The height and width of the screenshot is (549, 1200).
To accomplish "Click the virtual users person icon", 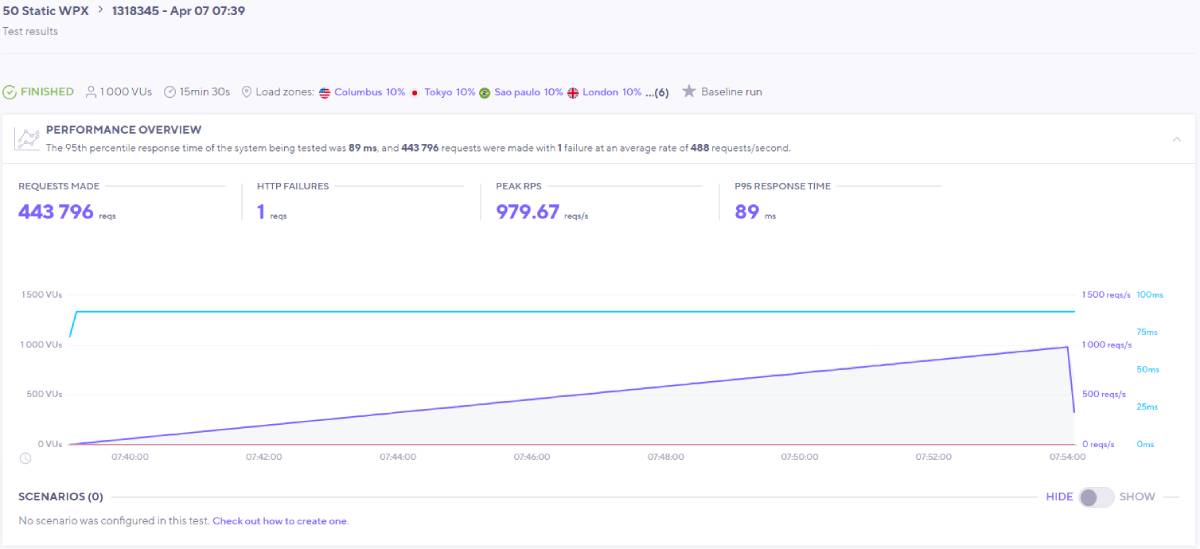I will pyautogui.click(x=91, y=92).
